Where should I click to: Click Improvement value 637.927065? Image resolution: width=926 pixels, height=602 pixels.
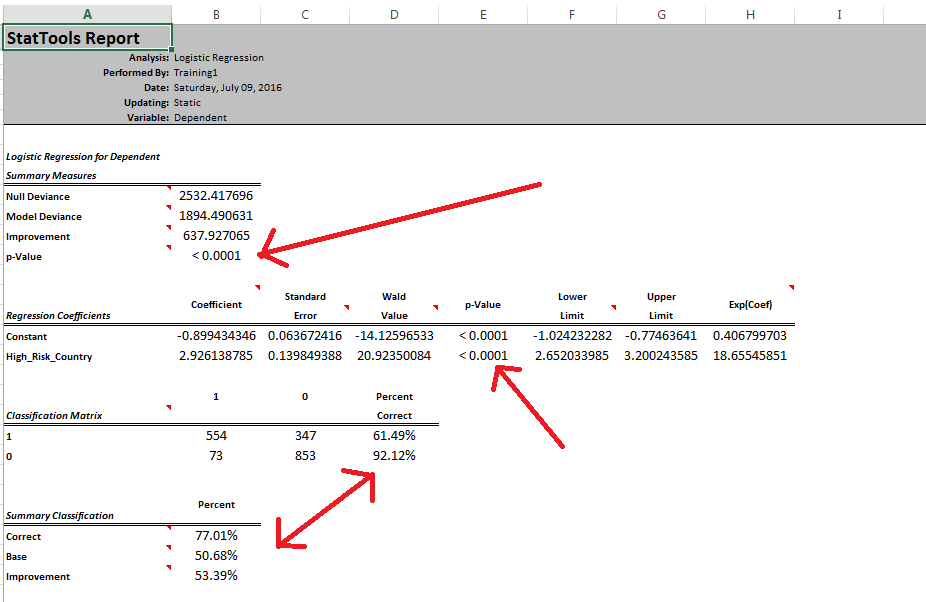[216, 236]
